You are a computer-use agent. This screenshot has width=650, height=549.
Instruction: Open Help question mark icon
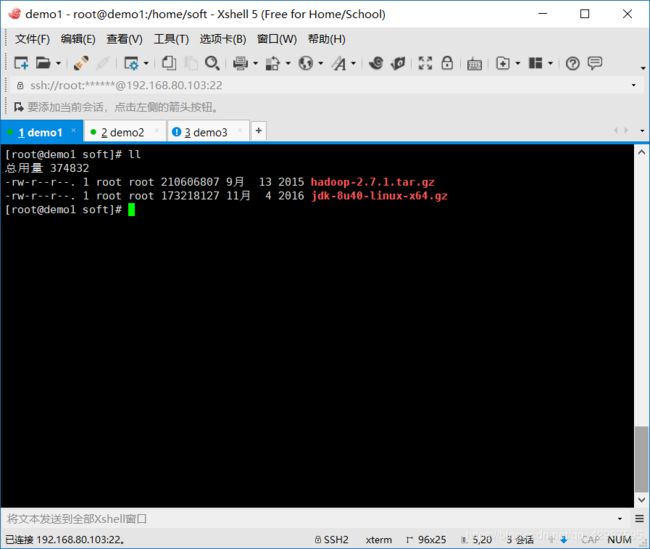pyautogui.click(x=572, y=63)
